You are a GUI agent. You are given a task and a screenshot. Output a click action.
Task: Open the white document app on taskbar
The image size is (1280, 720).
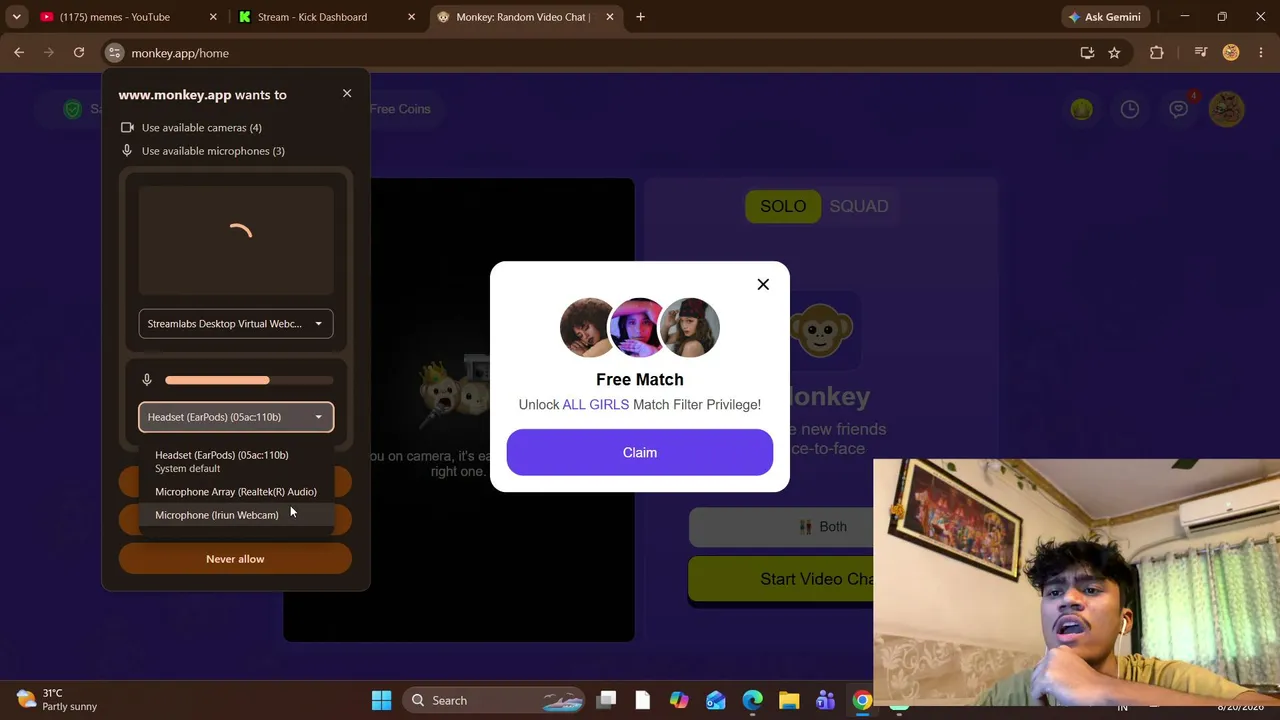tap(643, 701)
